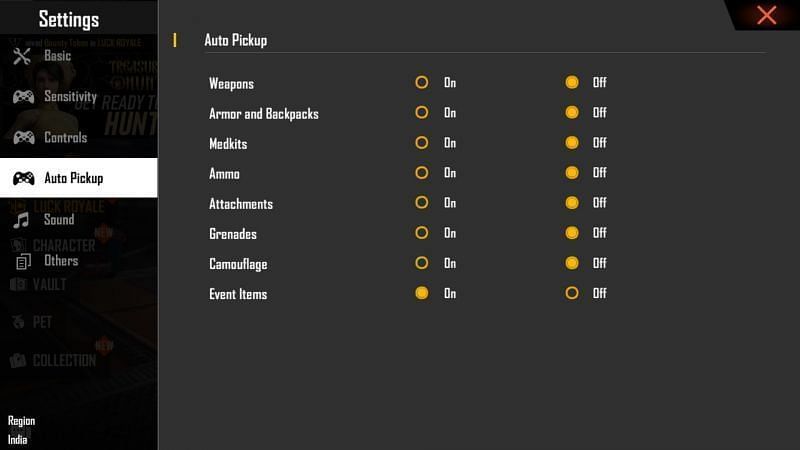
Task: Go to the Others settings tab
Action: [60, 261]
